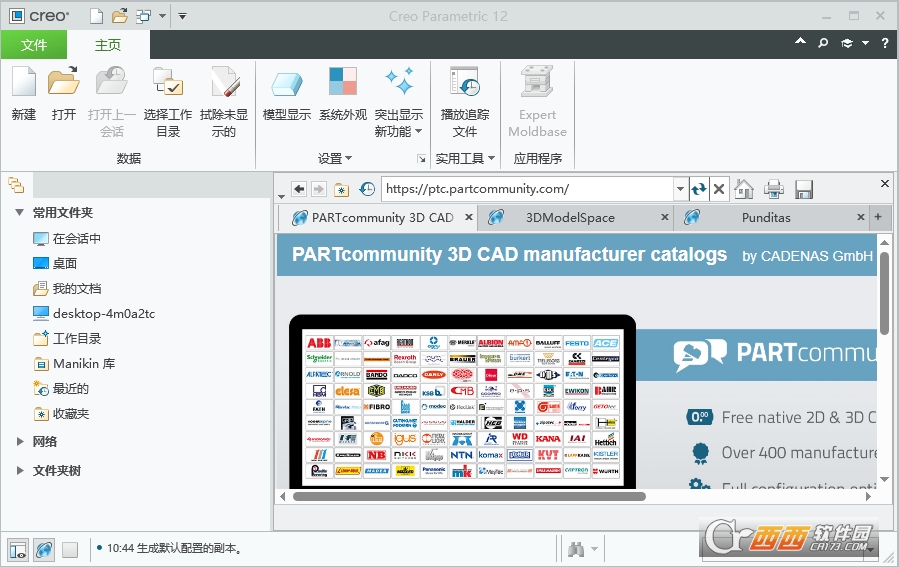This screenshot has height=567, width=899.
Task: Open 模型显示 model display settings
Action: pos(287,84)
